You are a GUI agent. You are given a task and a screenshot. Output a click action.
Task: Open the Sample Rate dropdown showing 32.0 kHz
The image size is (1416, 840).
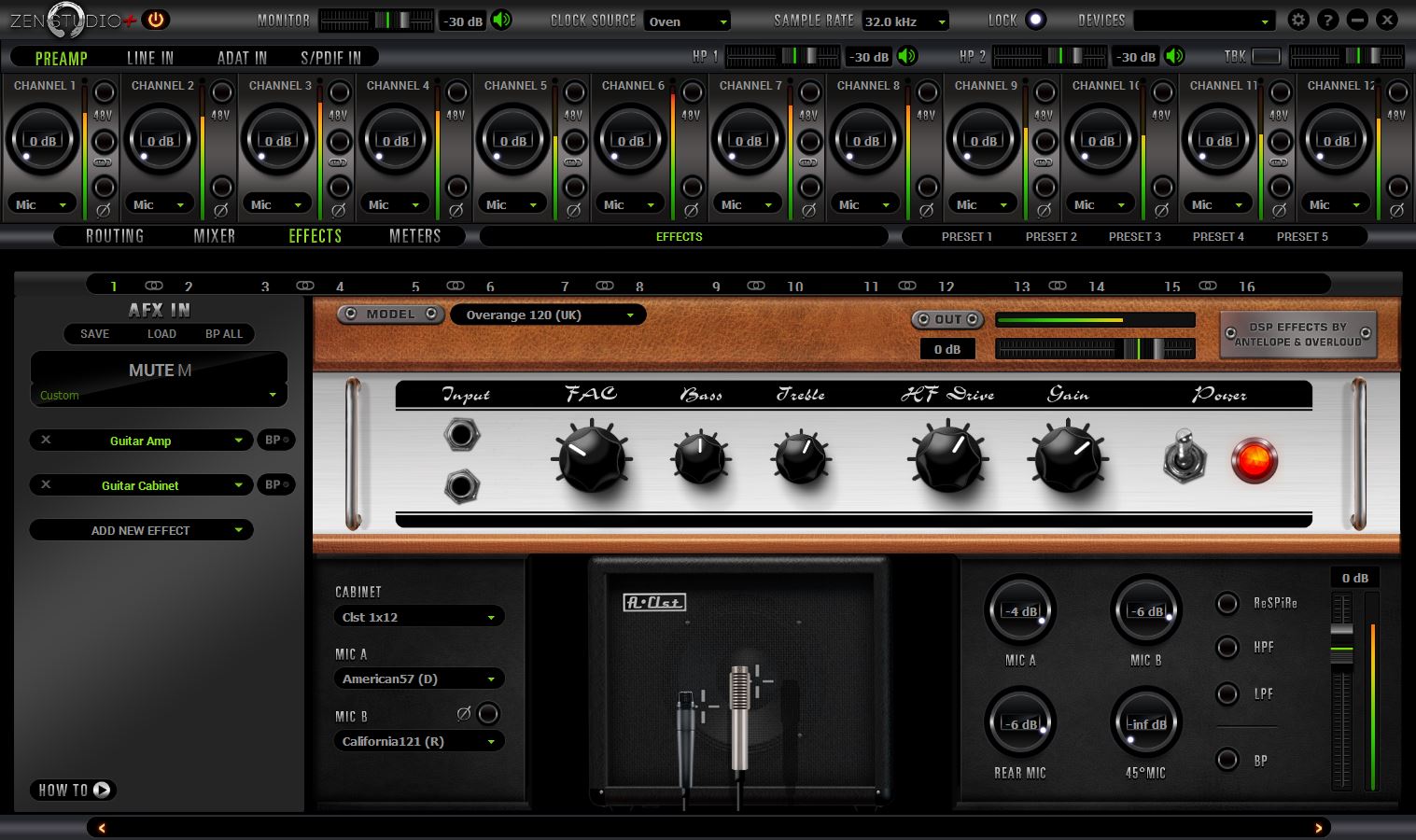pyautogui.click(x=904, y=21)
